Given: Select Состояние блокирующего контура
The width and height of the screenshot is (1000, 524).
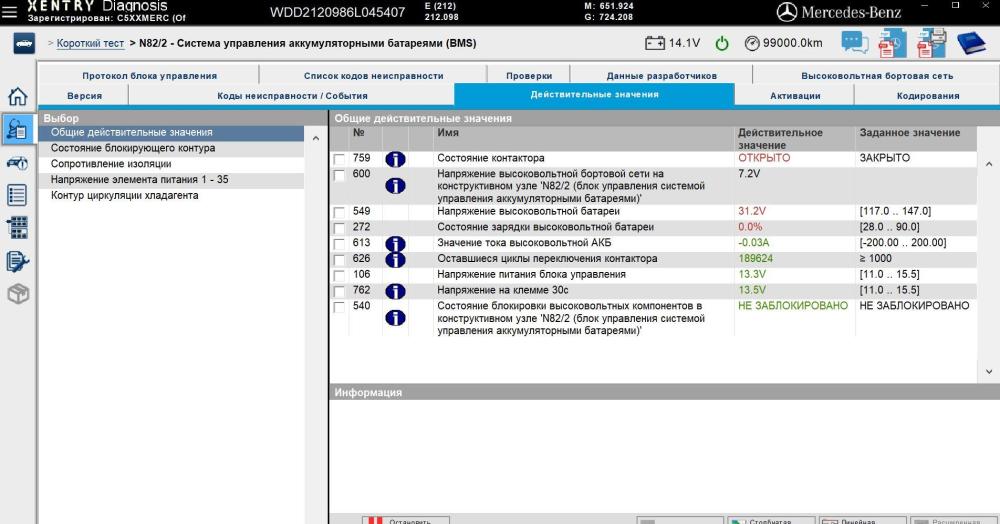Looking at the screenshot, I should click(171, 148).
